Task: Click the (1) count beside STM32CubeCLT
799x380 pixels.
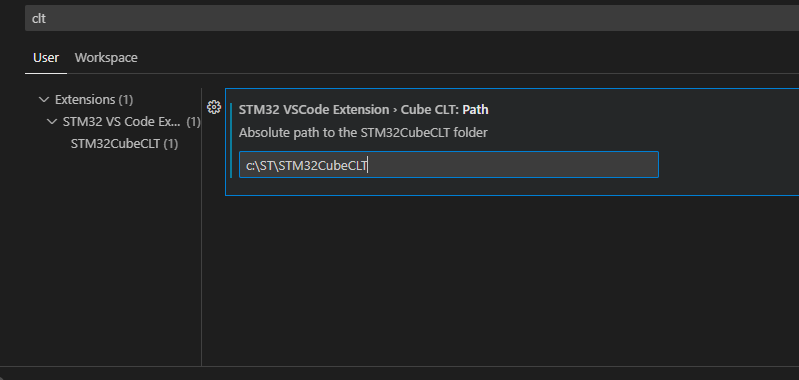Action: click(171, 144)
